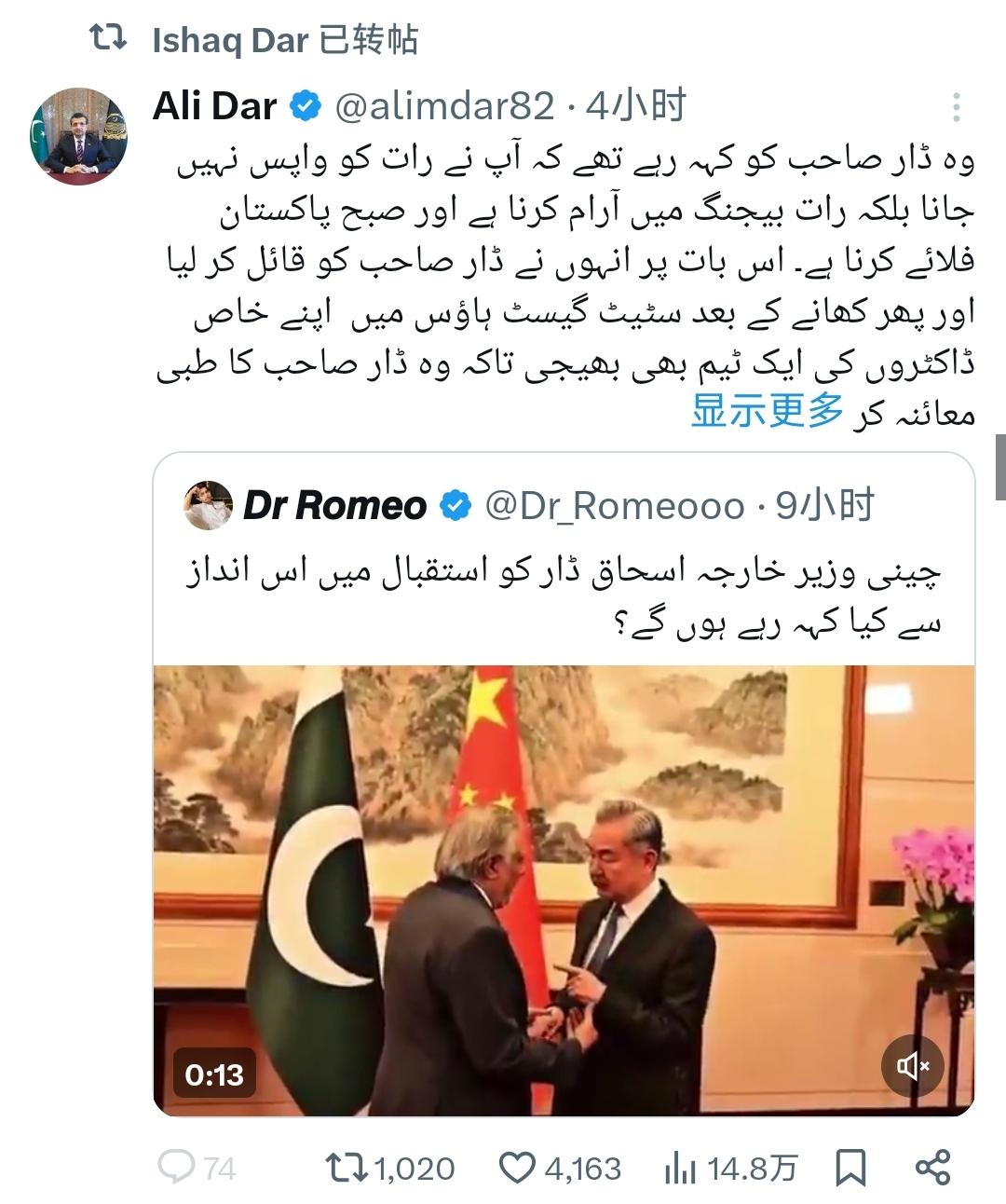Open Dr Romeo's profile avatar
This screenshot has height=1204, width=1006.
tap(208, 506)
